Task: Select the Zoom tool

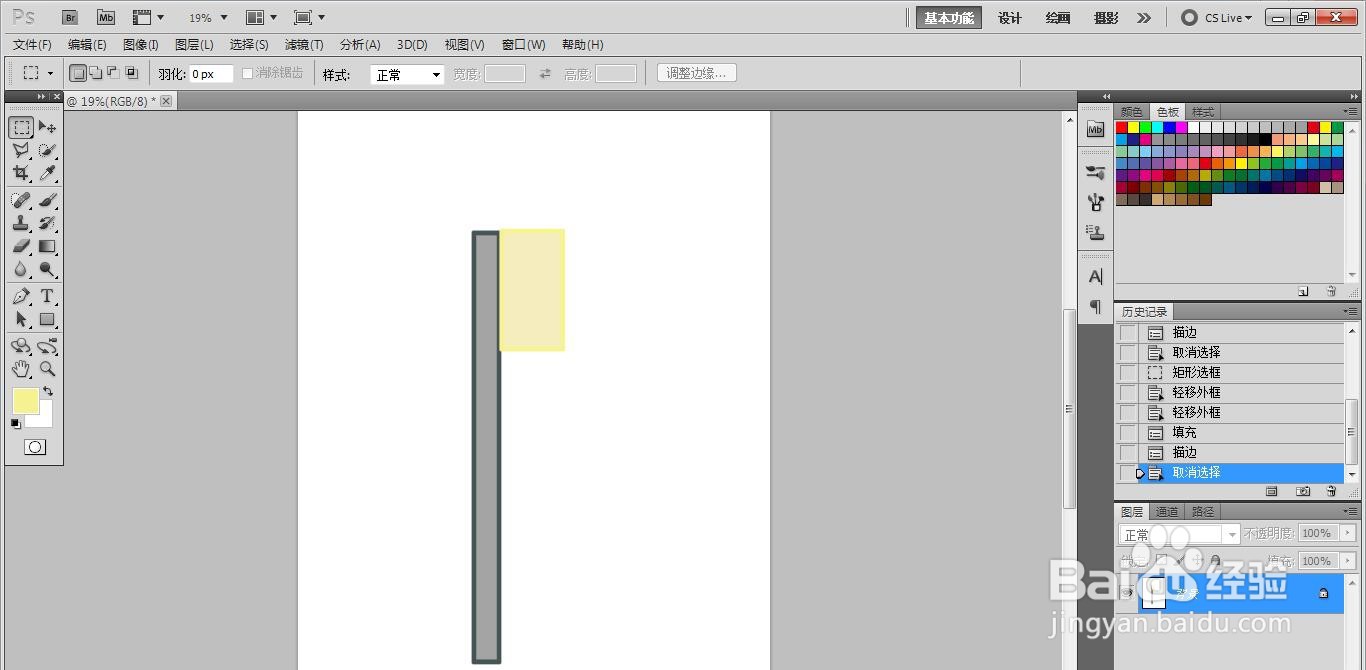Action: (x=47, y=369)
